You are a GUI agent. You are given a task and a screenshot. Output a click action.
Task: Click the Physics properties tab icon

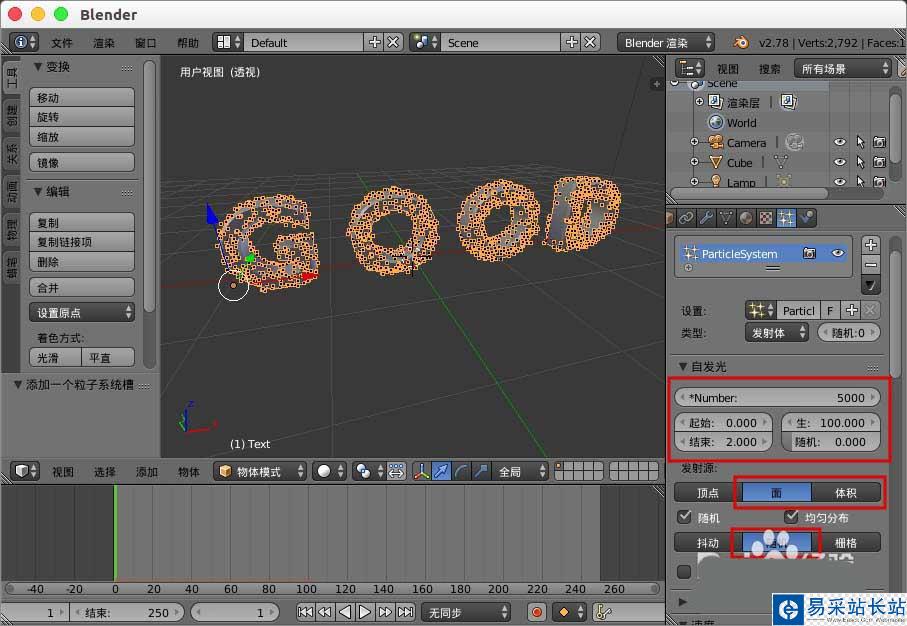[x=806, y=217]
